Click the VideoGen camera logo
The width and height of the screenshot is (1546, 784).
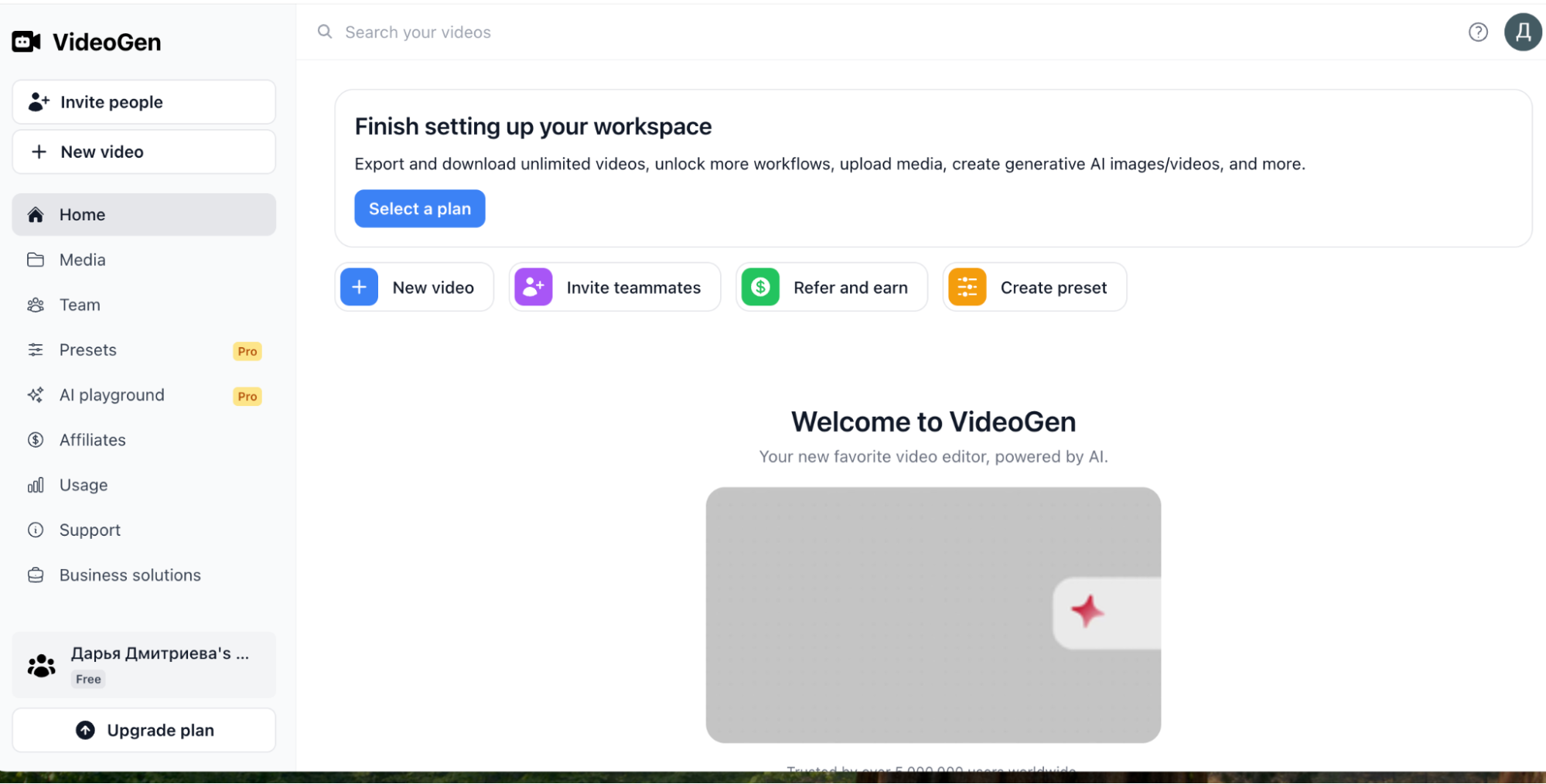(x=26, y=42)
